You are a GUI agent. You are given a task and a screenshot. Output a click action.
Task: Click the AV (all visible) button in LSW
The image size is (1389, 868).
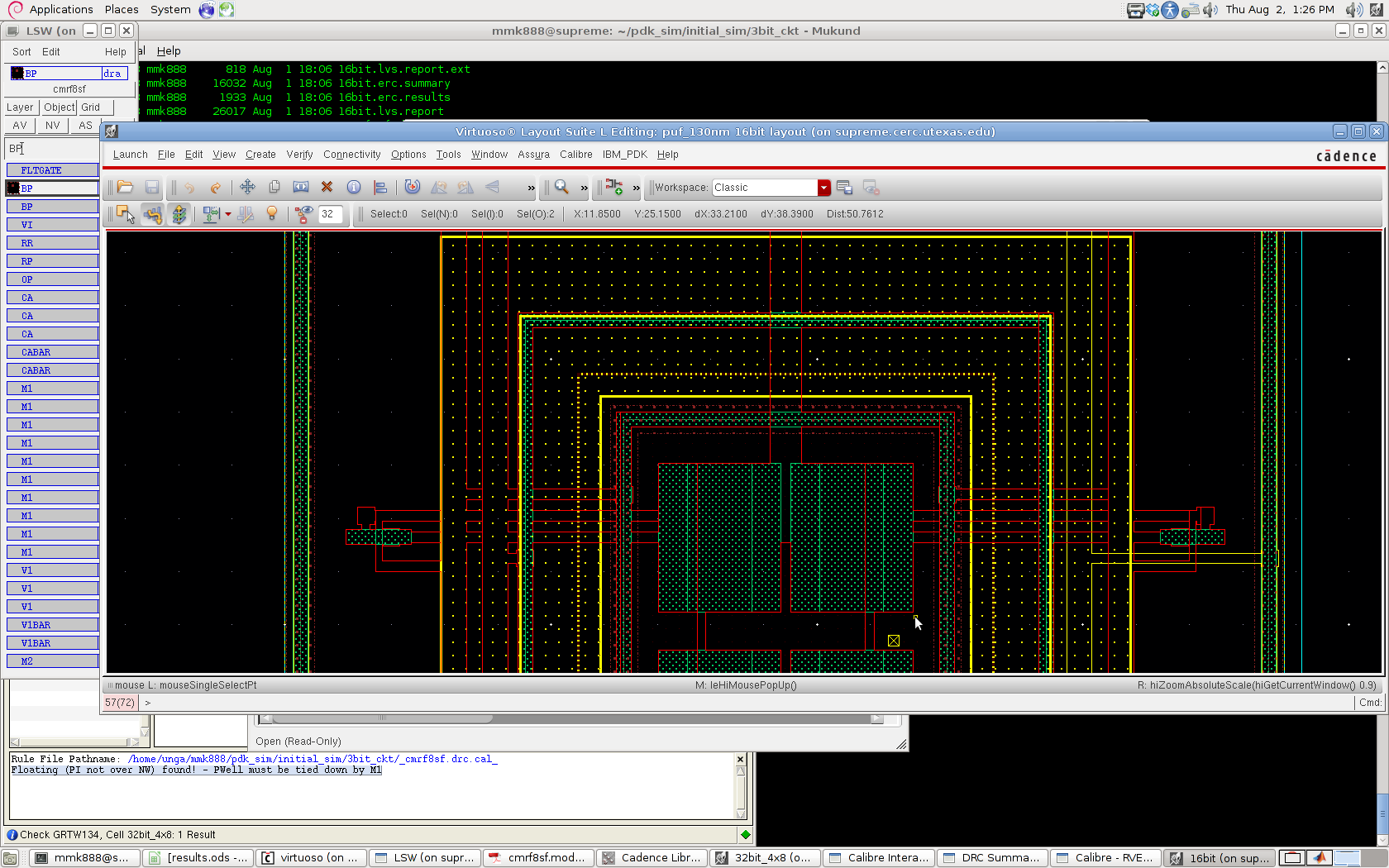20,126
